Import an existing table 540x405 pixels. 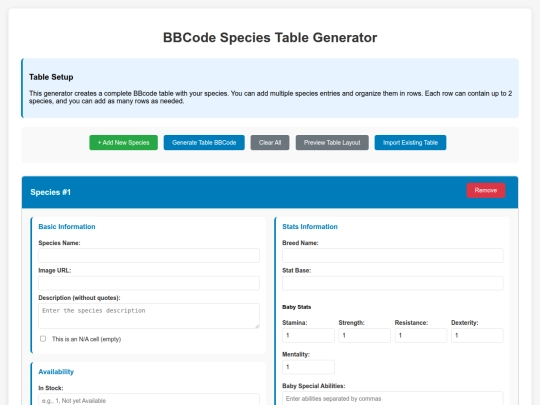pyautogui.click(x=410, y=143)
